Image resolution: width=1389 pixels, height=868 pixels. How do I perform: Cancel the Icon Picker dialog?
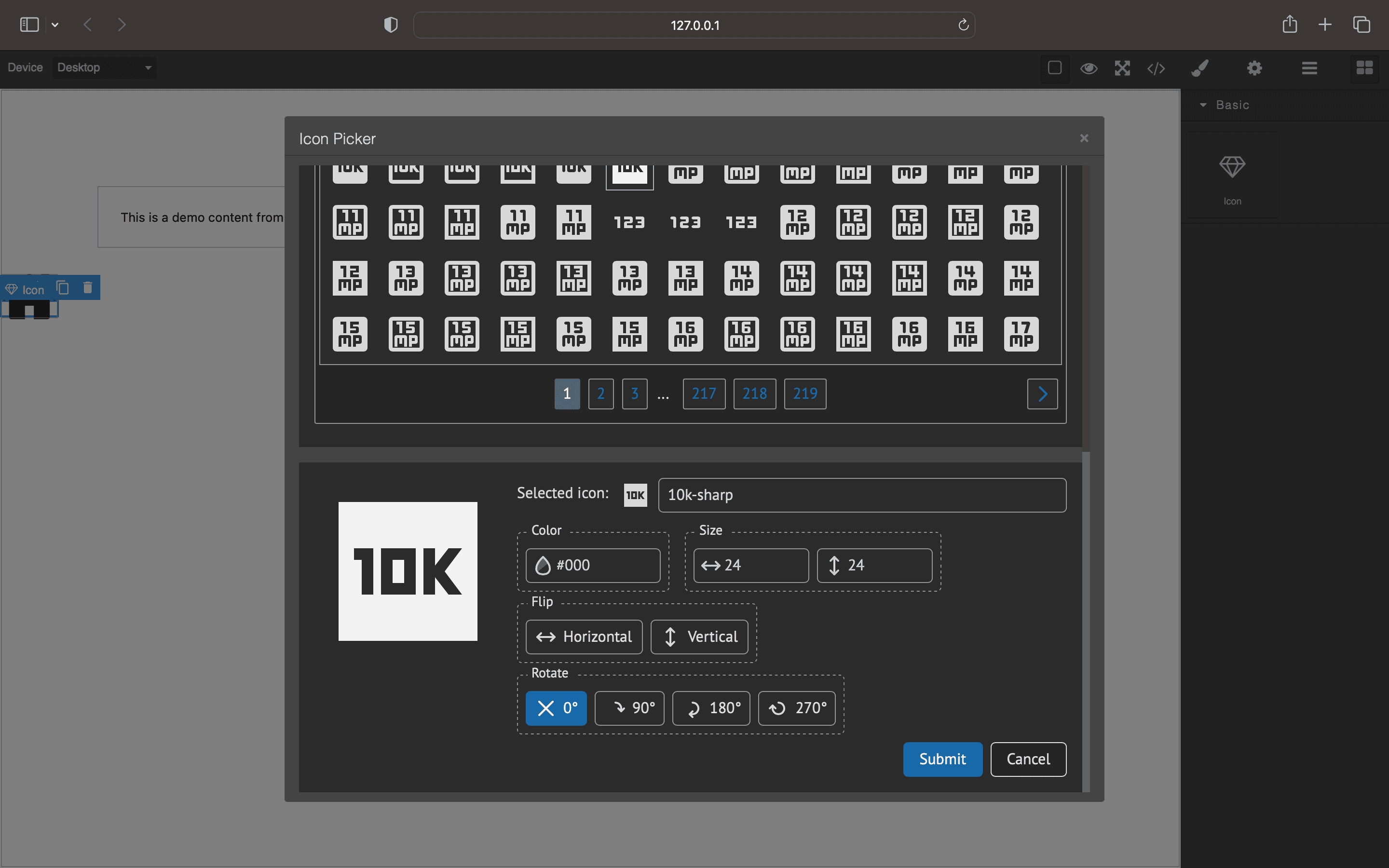(x=1028, y=759)
